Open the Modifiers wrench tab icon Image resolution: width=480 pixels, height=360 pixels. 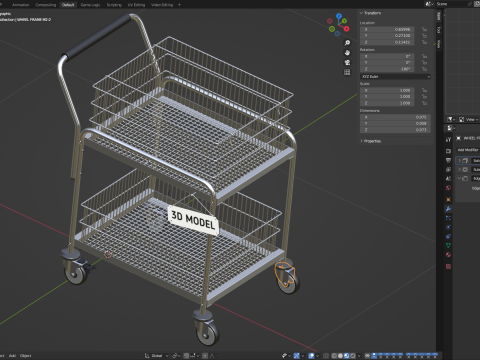pyautogui.click(x=448, y=209)
